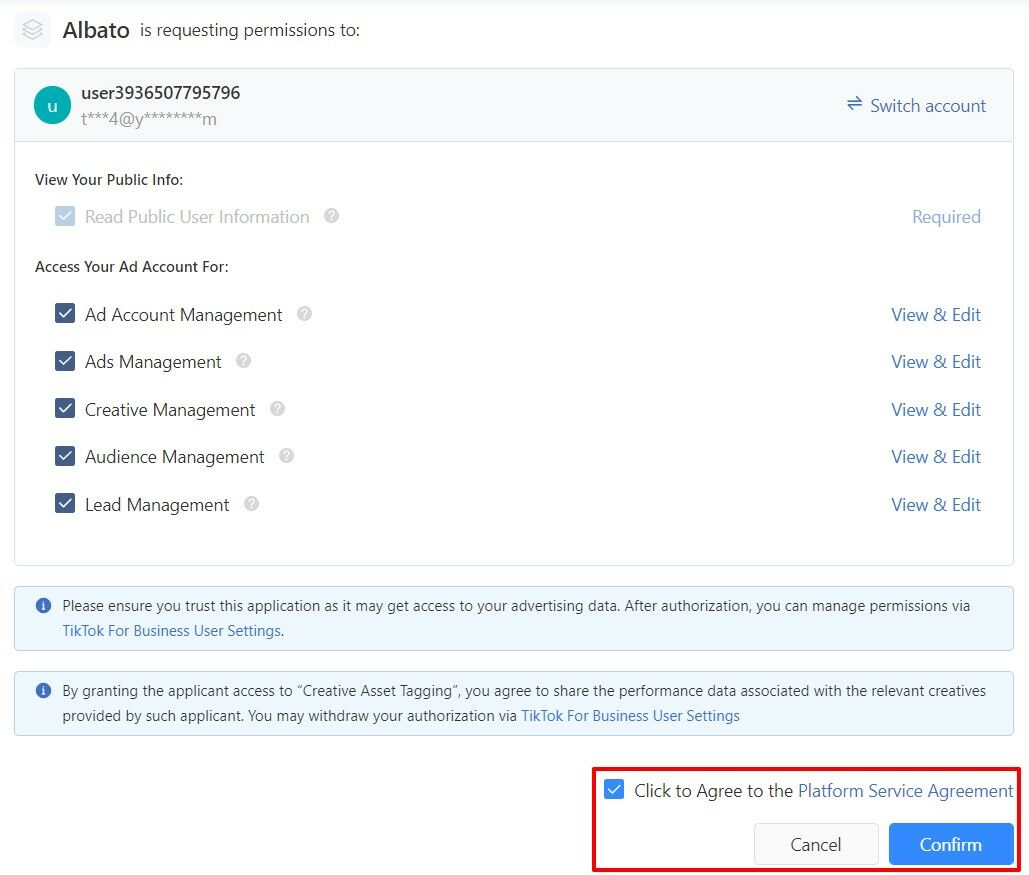Uncheck the Ads Management checkbox

(65, 361)
